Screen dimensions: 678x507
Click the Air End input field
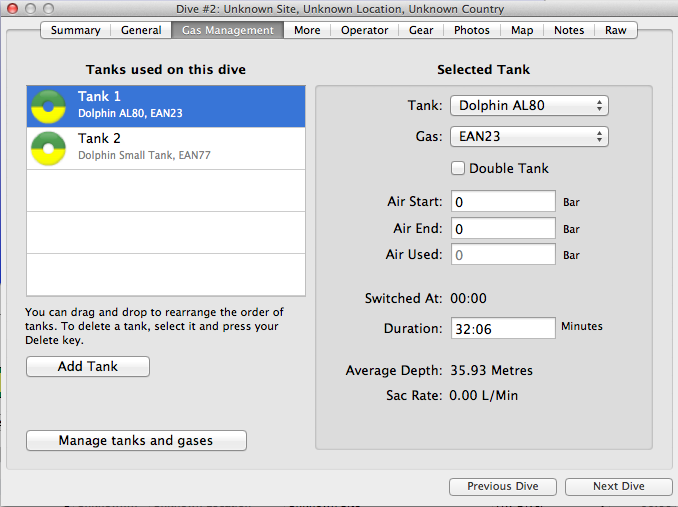pos(503,229)
